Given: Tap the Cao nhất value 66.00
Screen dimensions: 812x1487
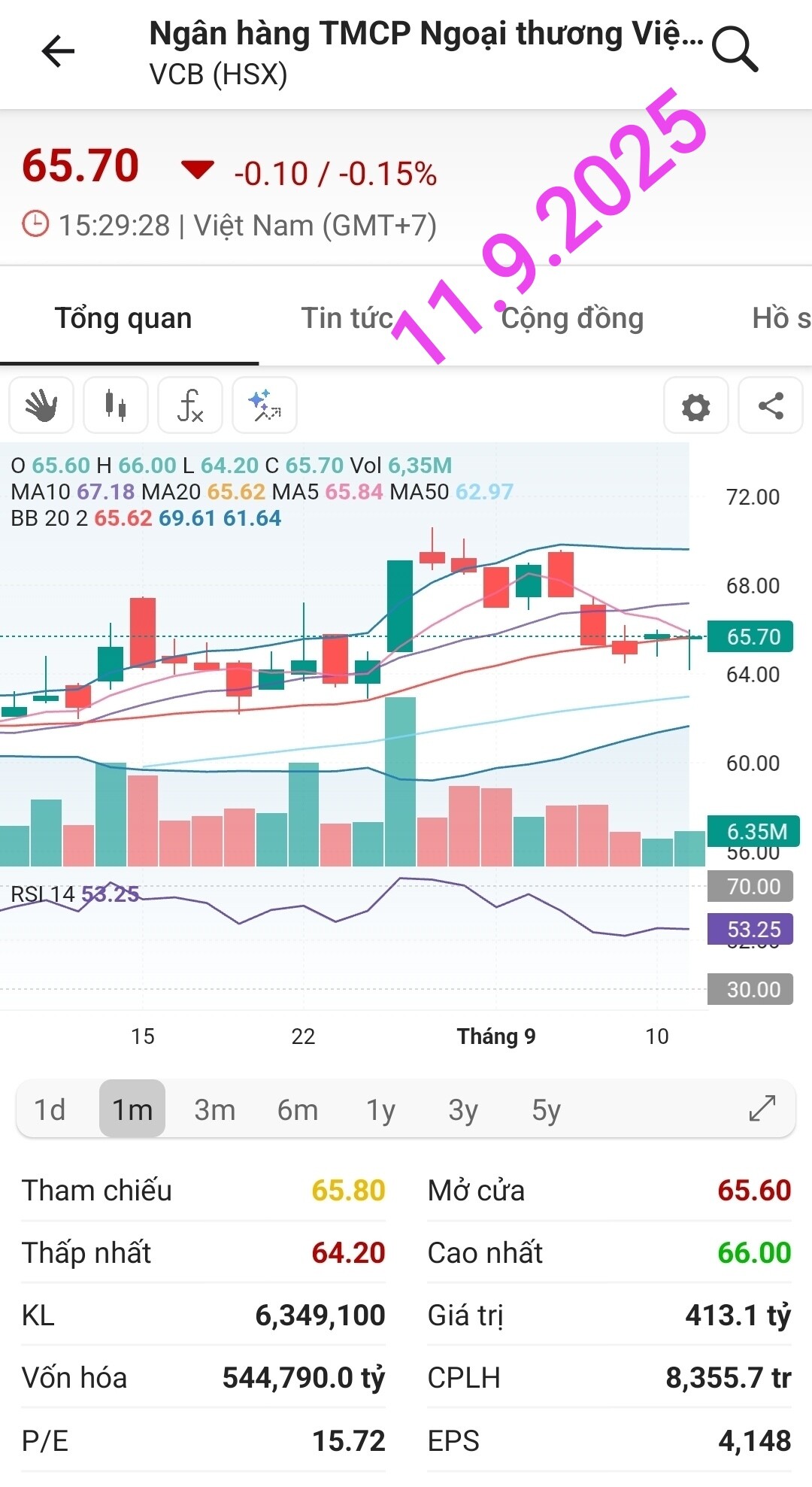Looking at the screenshot, I should click(x=754, y=1253).
